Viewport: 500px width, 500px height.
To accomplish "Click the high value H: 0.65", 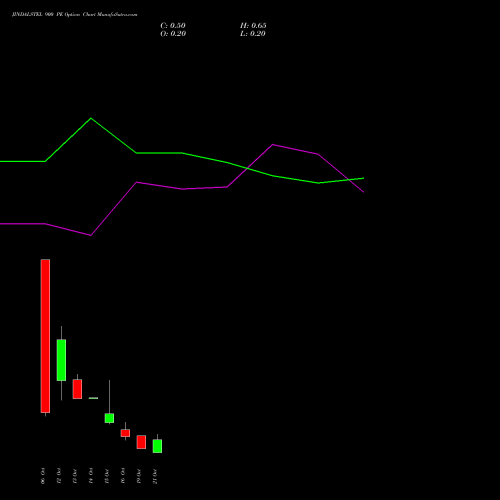I will pos(253,26).
